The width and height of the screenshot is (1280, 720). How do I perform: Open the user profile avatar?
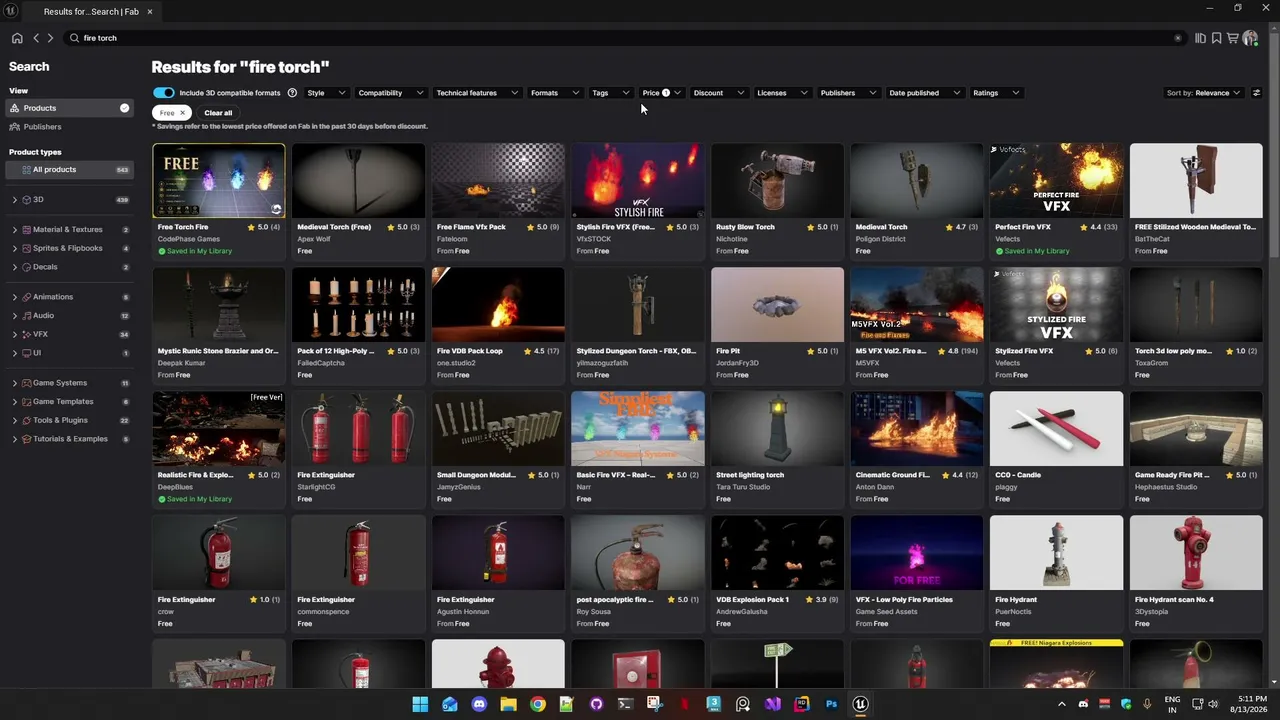1250,38
